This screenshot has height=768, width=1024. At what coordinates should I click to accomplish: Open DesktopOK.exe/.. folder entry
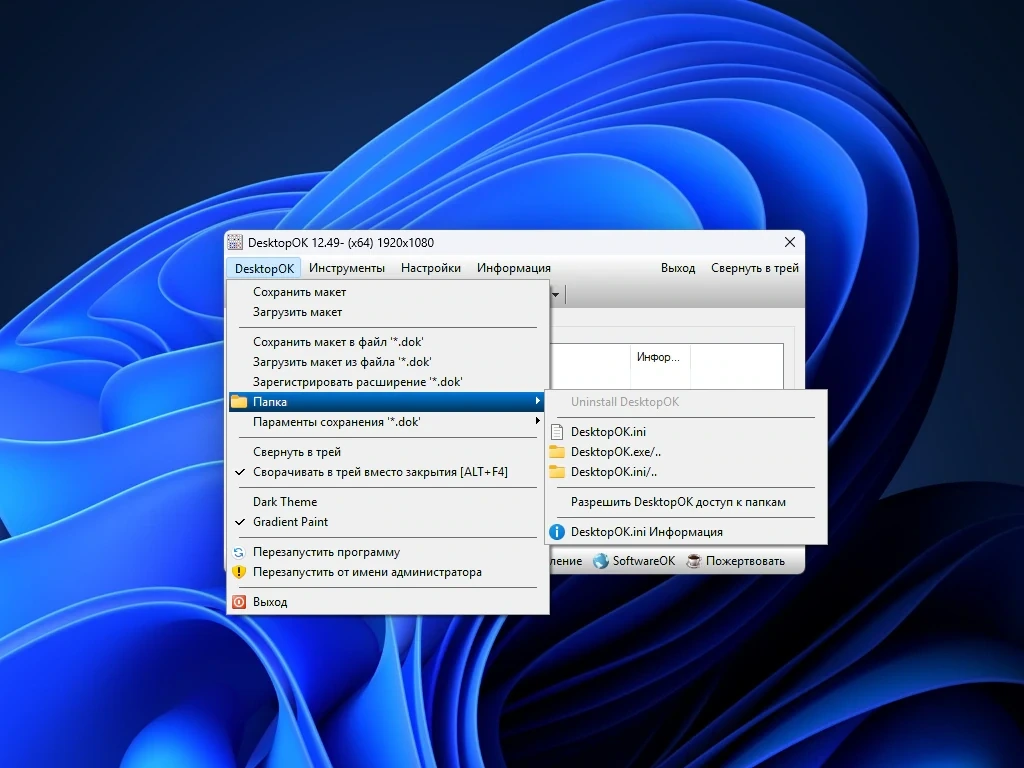686,452
